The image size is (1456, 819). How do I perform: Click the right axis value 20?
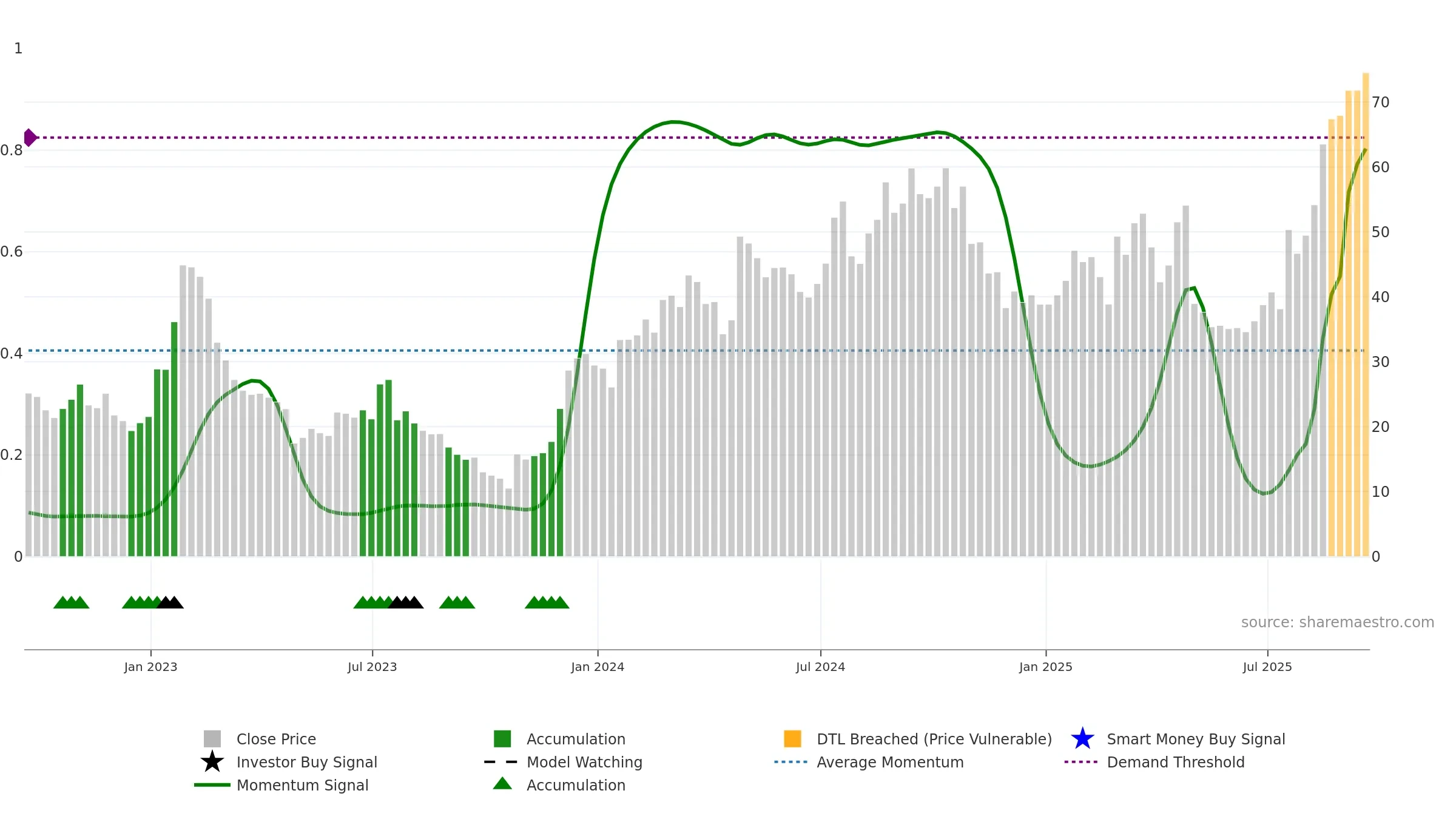click(x=1380, y=427)
